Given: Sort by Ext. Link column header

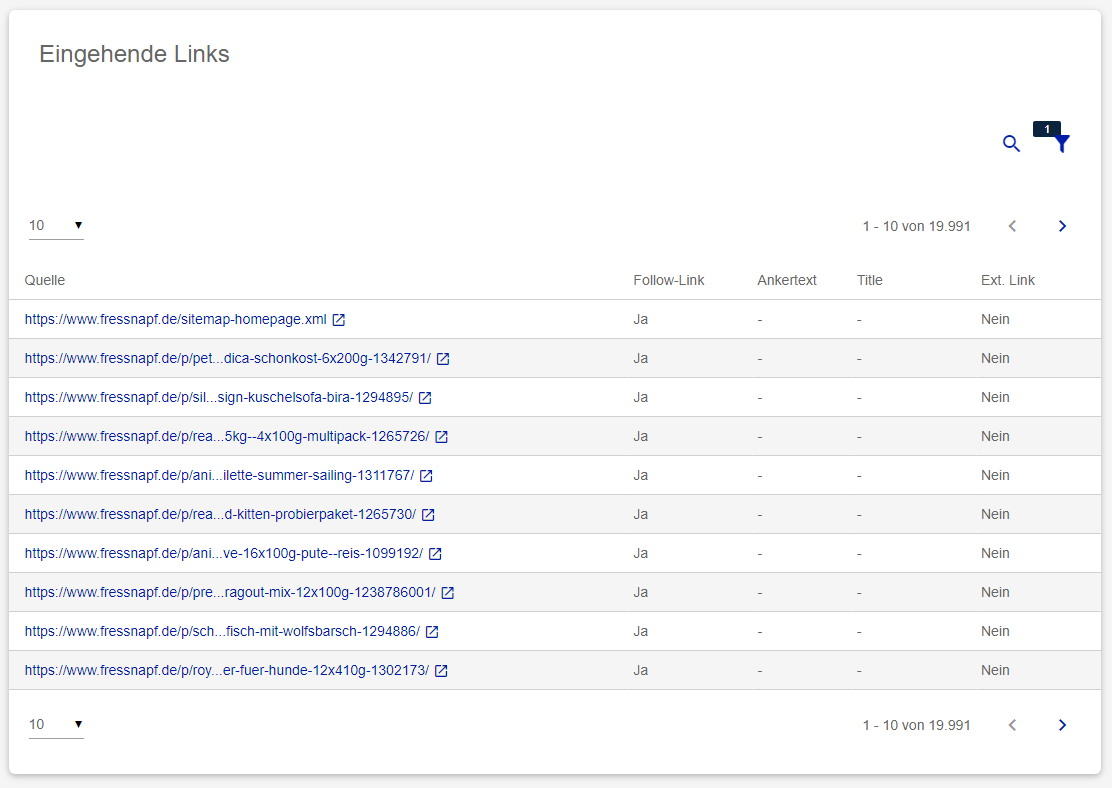Looking at the screenshot, I should (1008, 280).
